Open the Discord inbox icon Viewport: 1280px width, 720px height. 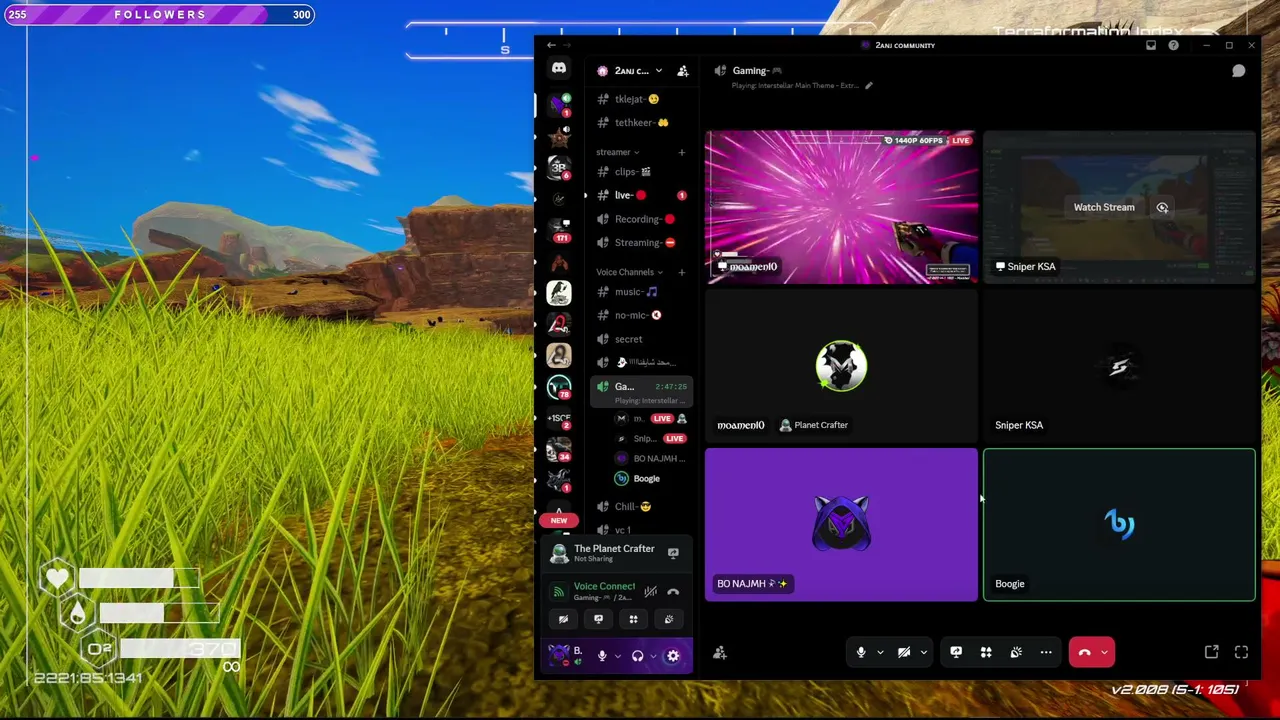click(1151, 45)
